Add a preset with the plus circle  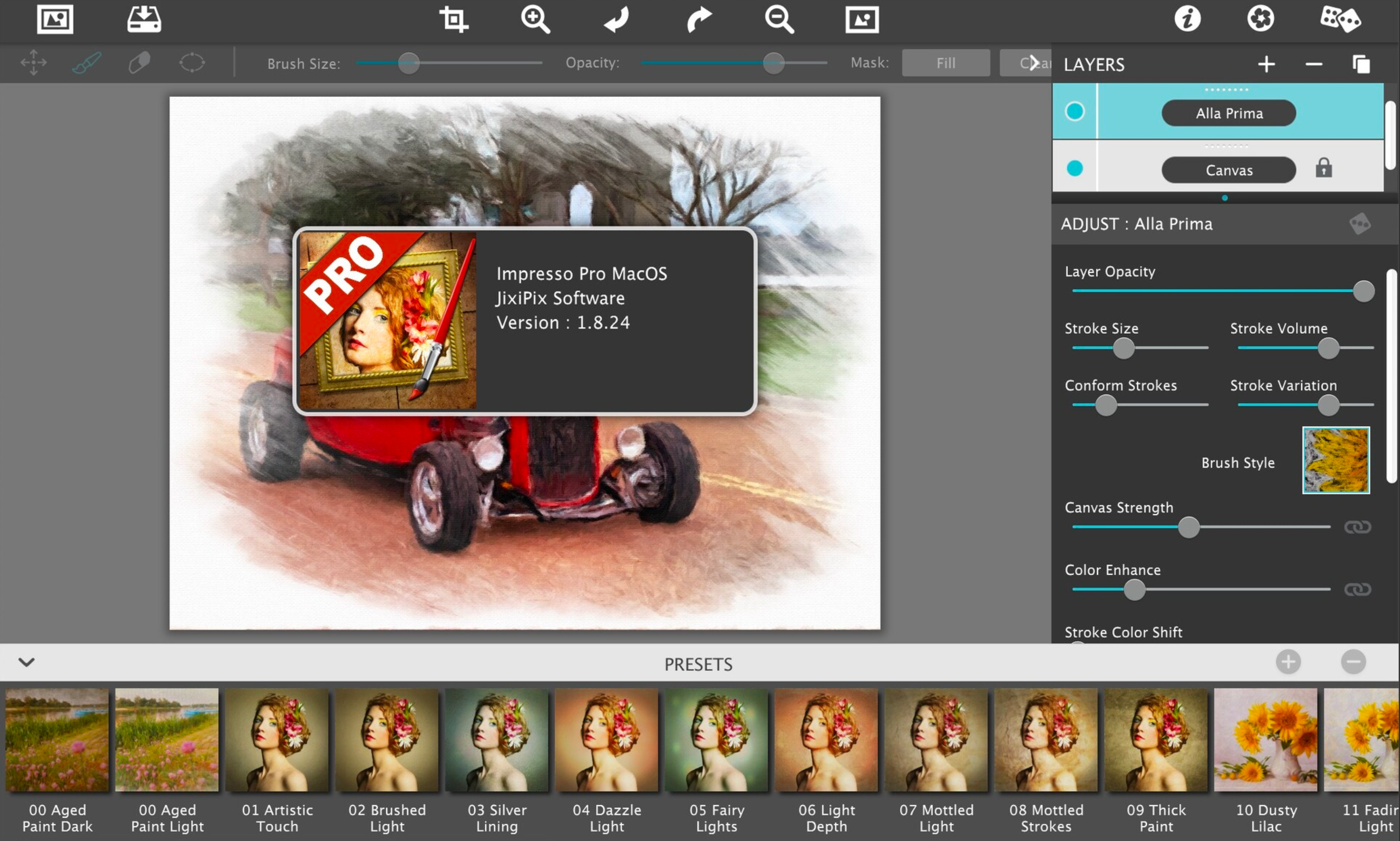click(x=1288, y=662)
